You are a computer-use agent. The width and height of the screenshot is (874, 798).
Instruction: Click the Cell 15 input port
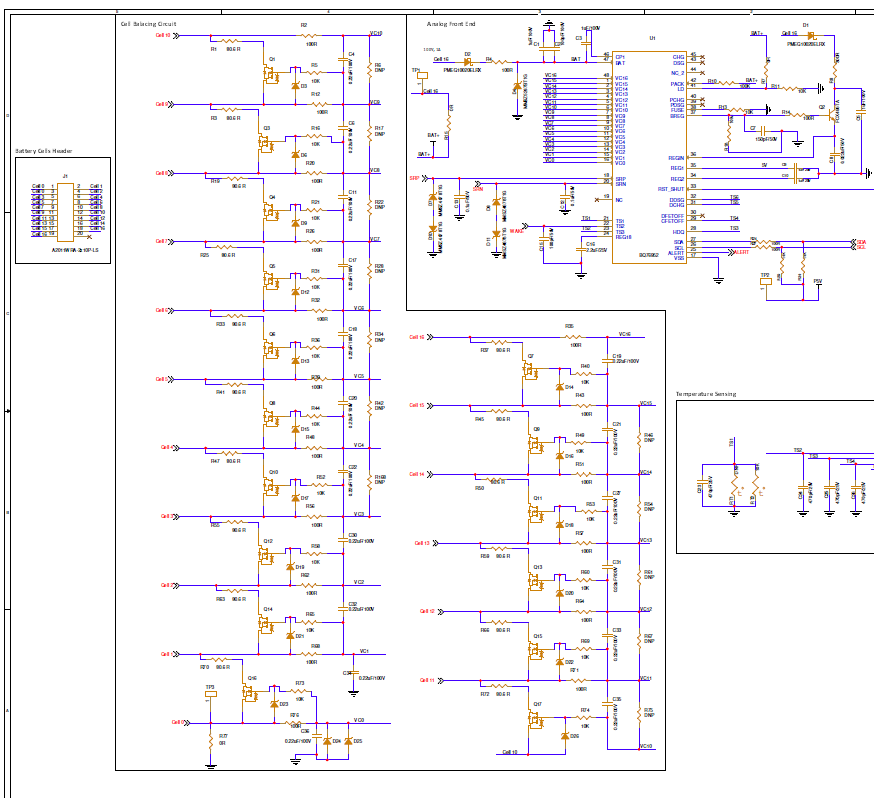[422, 405]
